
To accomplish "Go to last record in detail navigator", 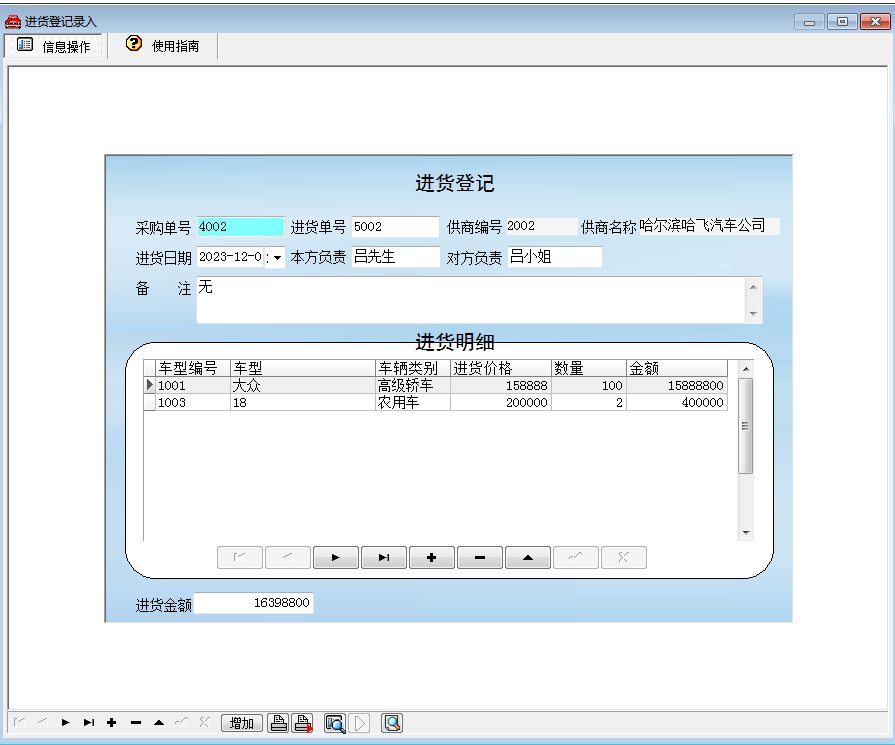I will tap(384, 557).
